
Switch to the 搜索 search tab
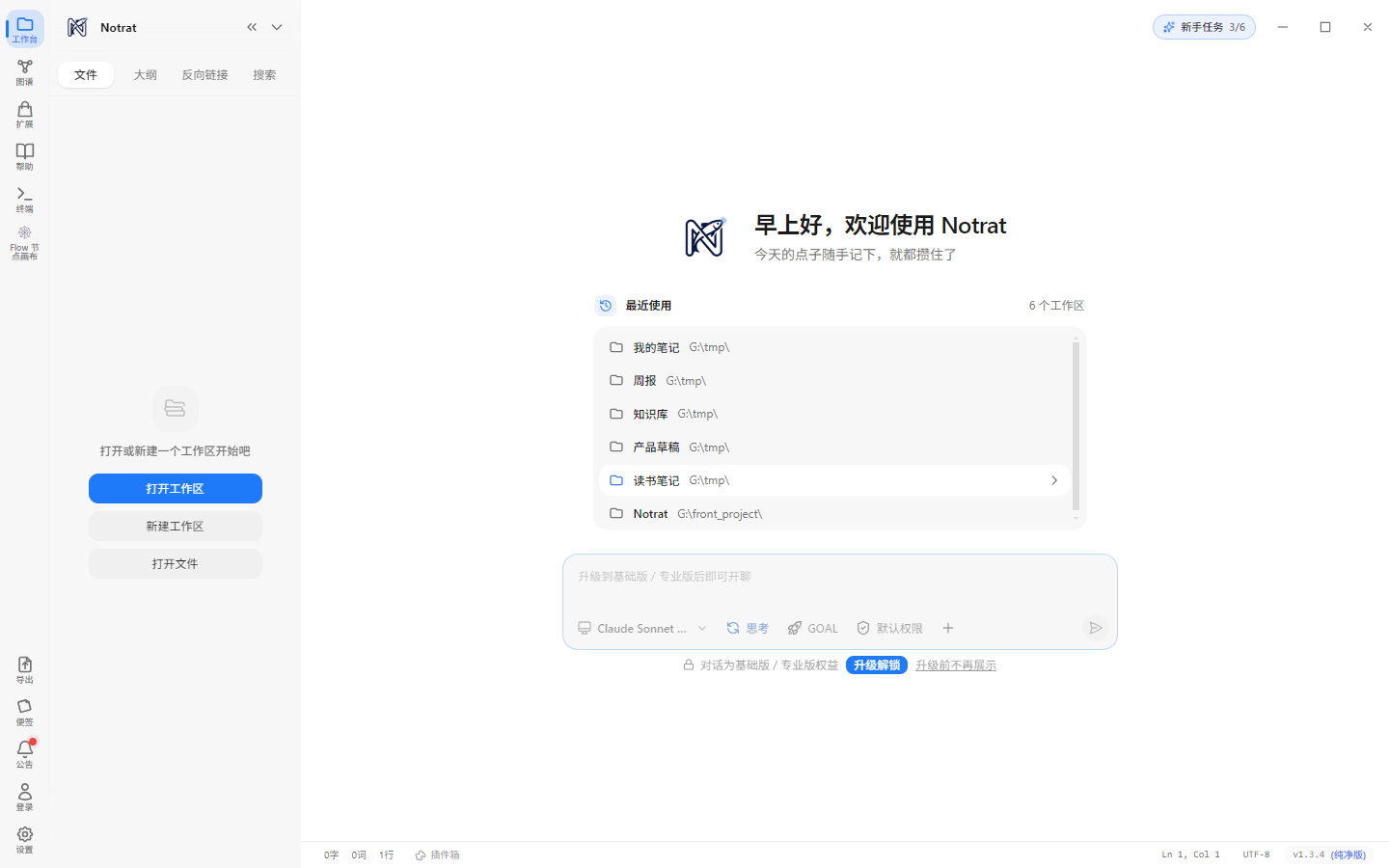(264, 74)
